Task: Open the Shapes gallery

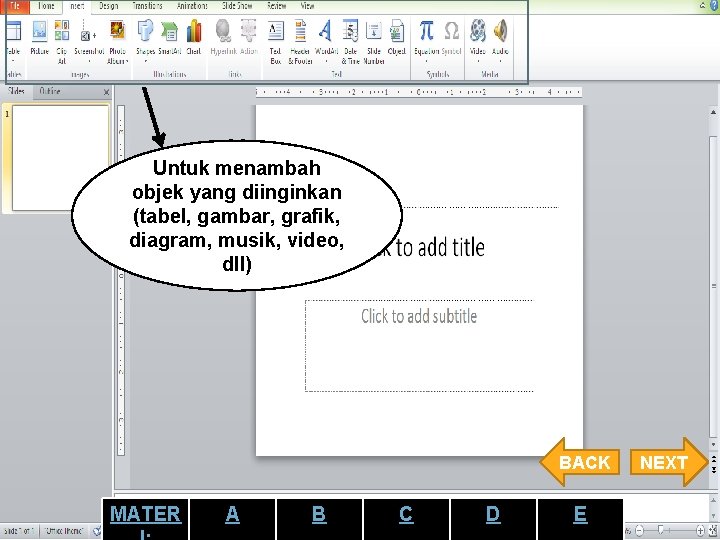Action: click(x=146, y=41)
